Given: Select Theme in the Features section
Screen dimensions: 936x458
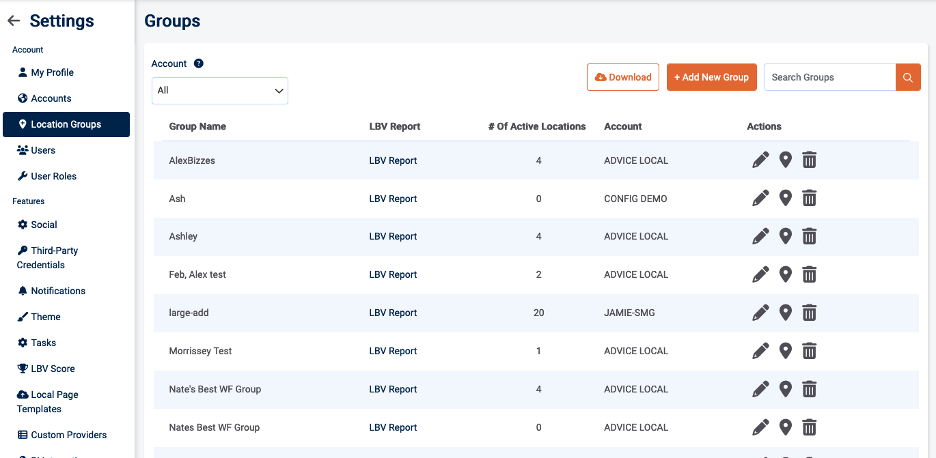Looking at the screenshot, I should [x=45, y=317].
